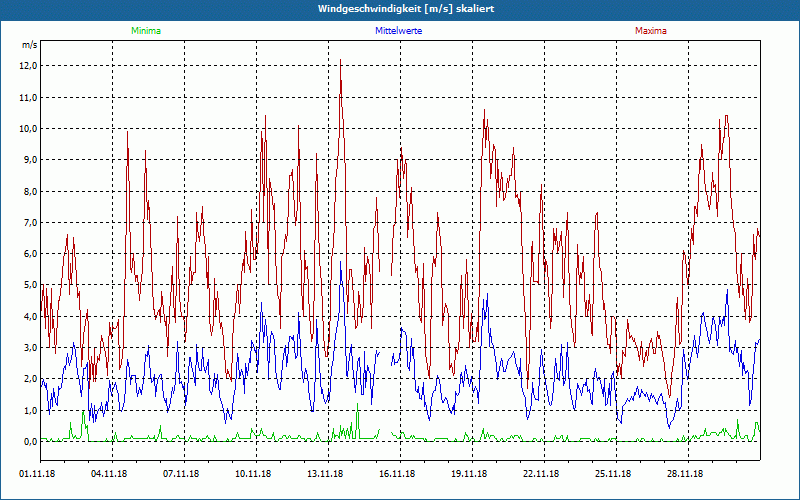The height and width of the screenshot is (500, 800).
Task: Click the 9,0 y-axis value
Action: click(x=31, y=160)
